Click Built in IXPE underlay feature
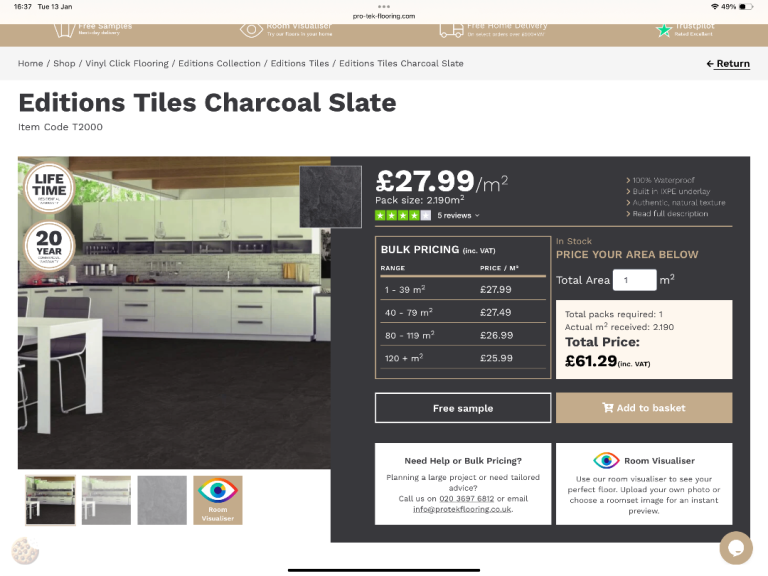 671,192
